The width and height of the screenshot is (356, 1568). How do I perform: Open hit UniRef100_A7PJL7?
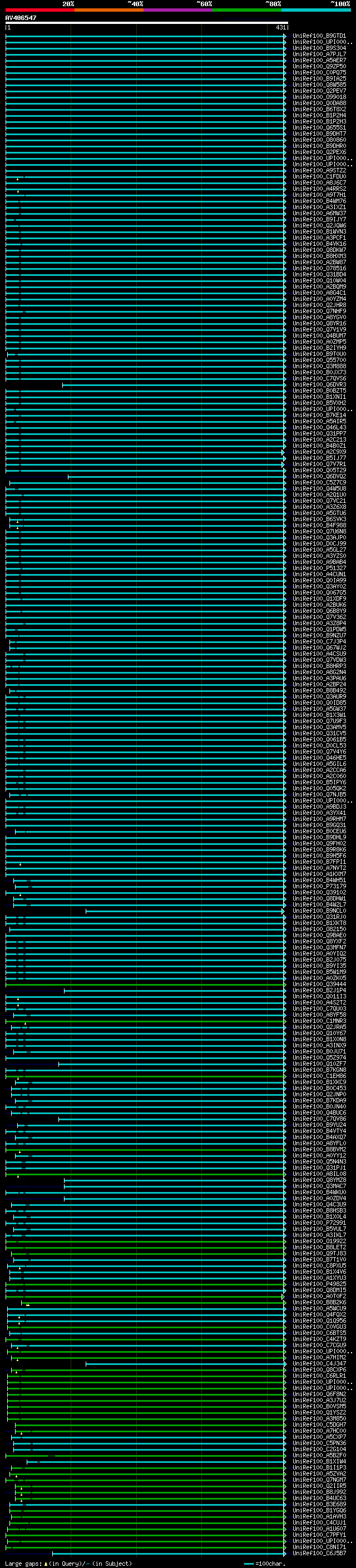319,54
